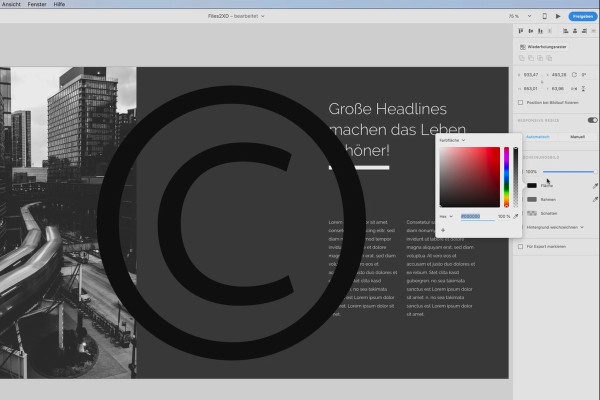Align selection to top edge

[x=521, y=31]
